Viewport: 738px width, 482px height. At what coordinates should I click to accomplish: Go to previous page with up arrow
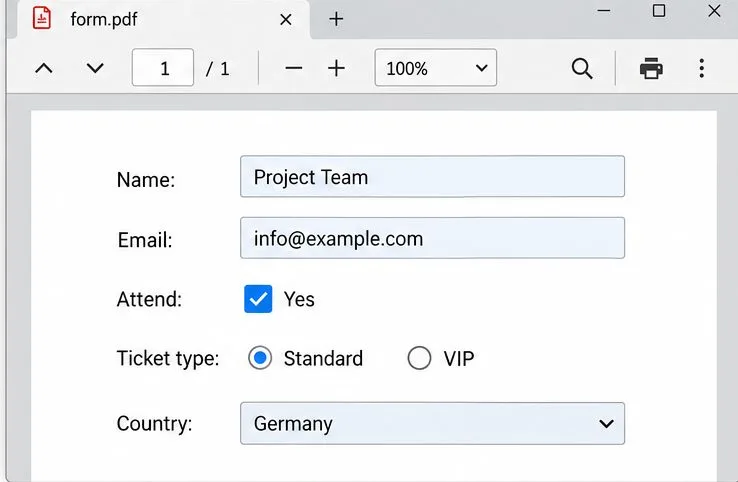(x=44, y=69)
